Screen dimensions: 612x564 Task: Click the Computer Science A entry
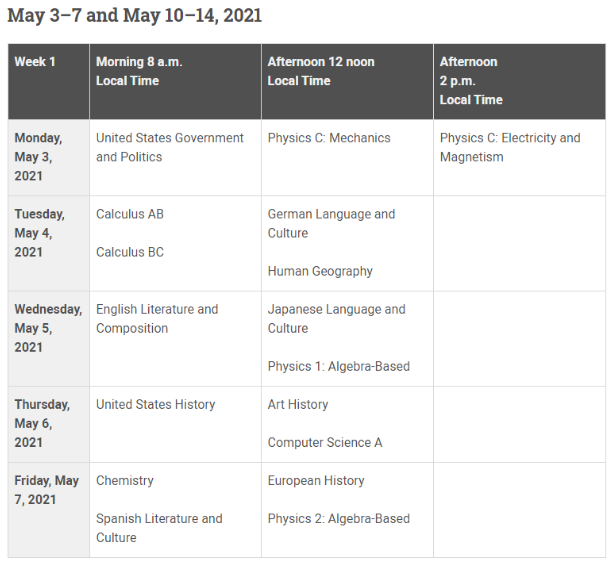[325, 442]
